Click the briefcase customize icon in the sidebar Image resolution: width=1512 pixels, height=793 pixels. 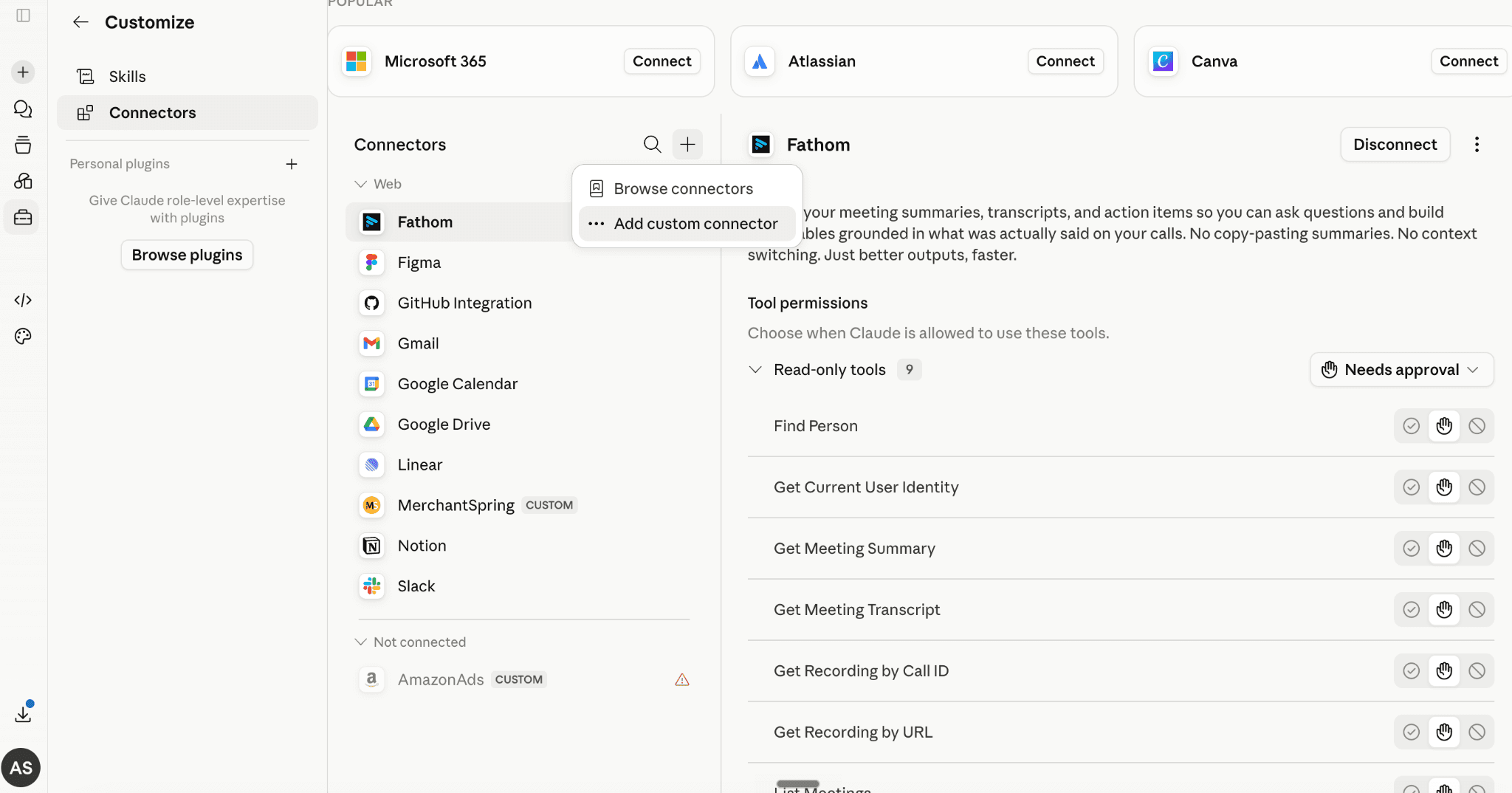[x=23, y=217]
